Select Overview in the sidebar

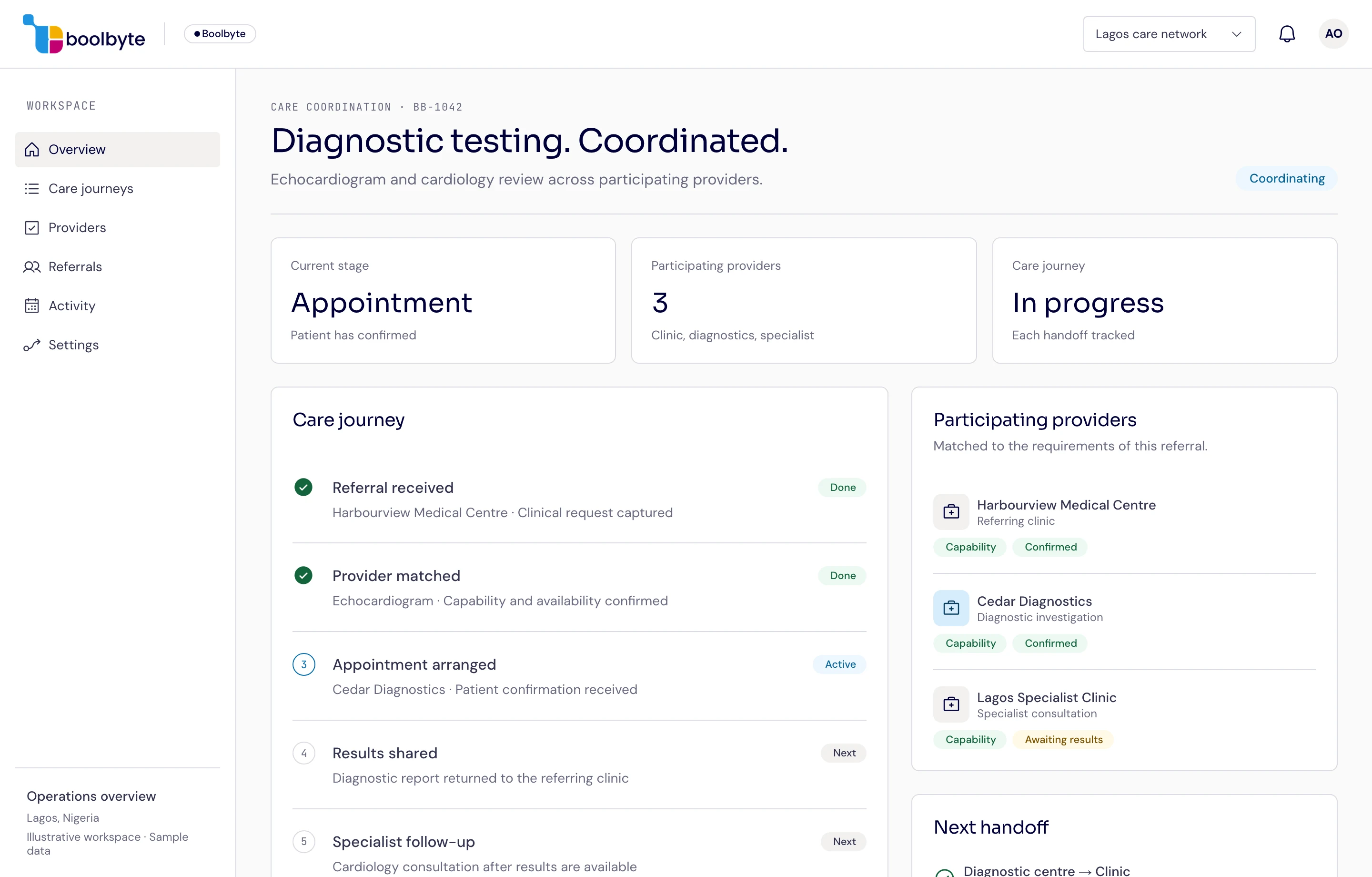click(x=117, y=149)
